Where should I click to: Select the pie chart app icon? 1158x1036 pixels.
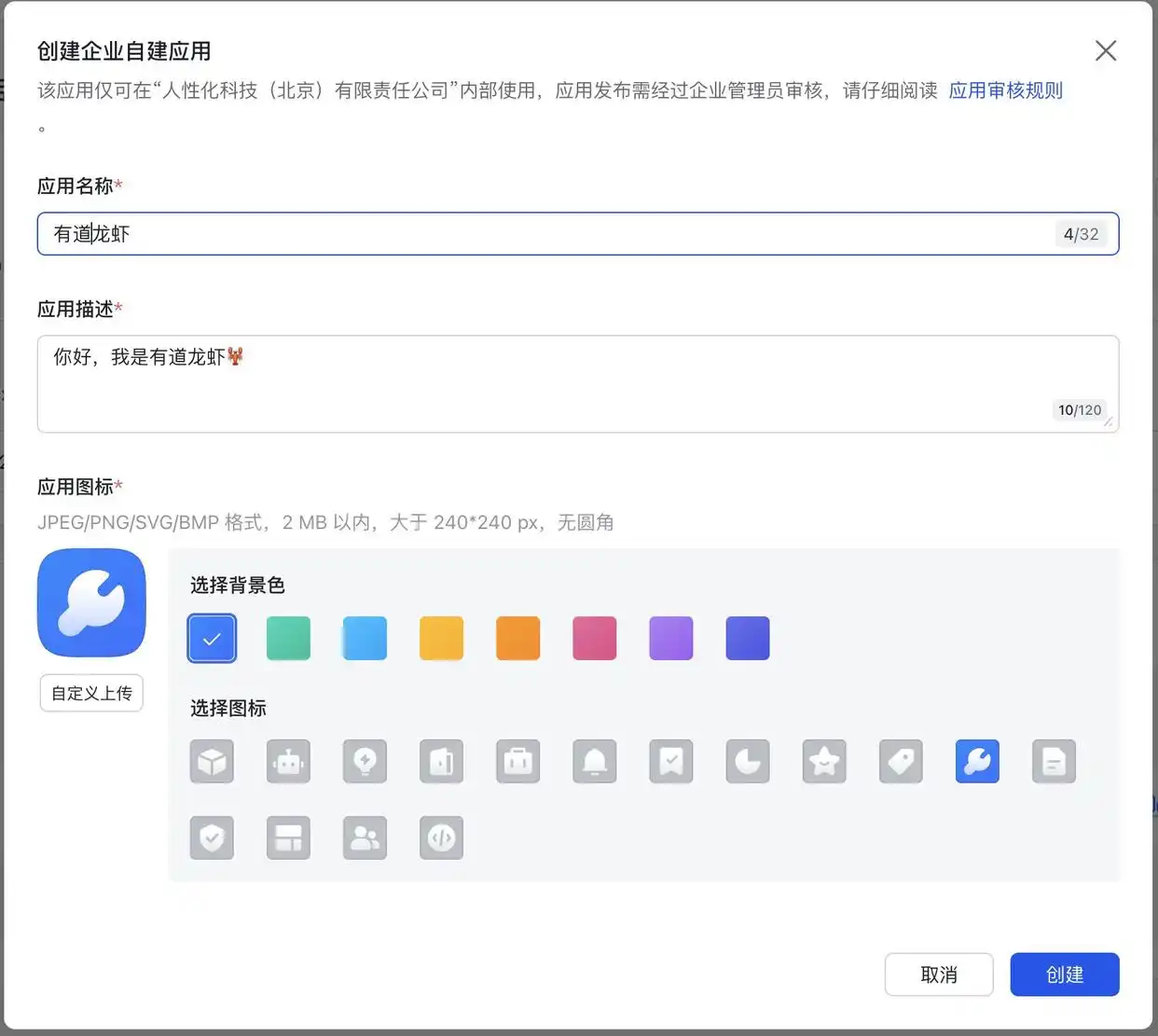click(x=747, y=762)
